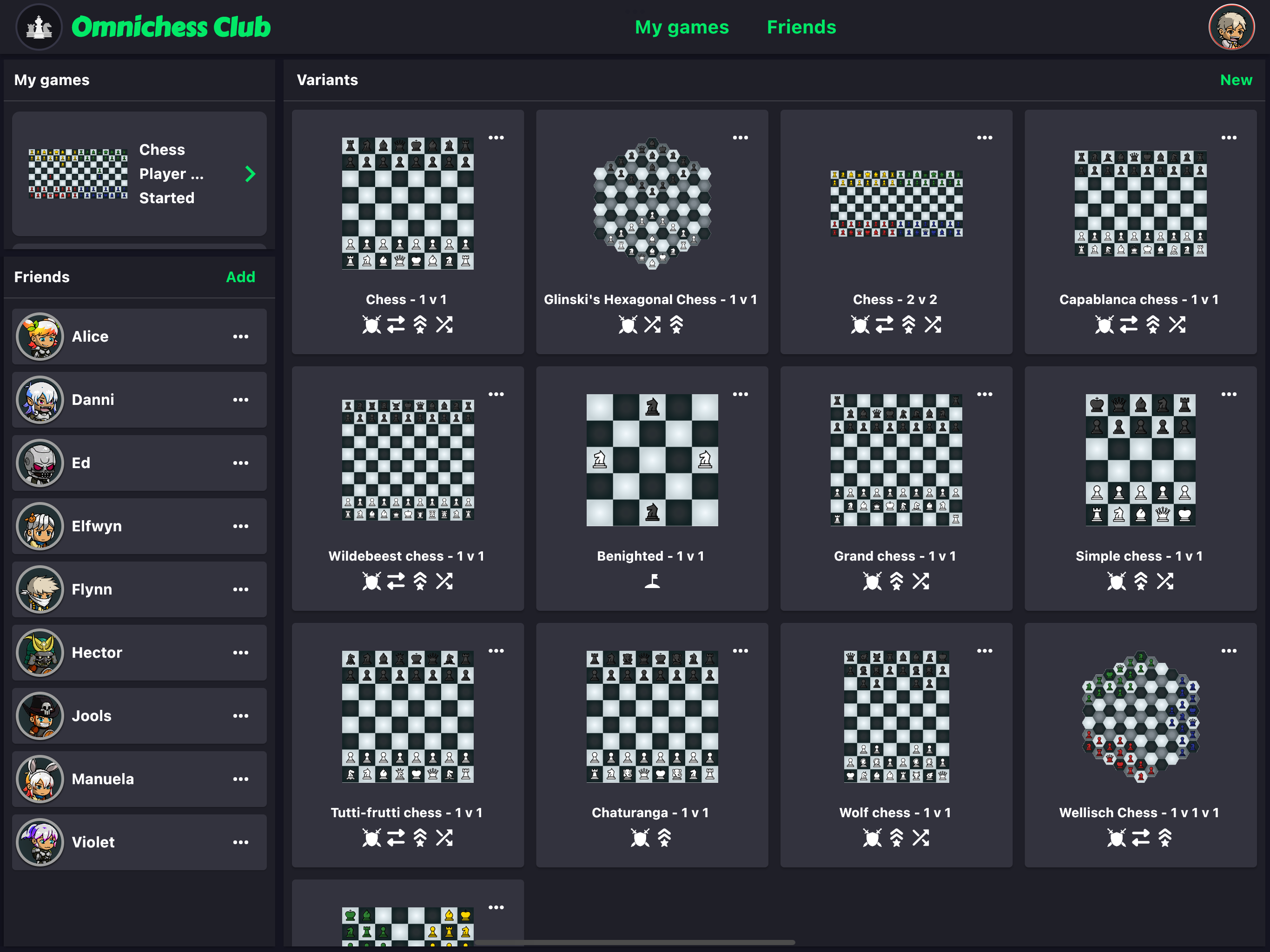The height and width of the screenshot is (952, 1270).
Task: Click shuffle icon under Glinski's Hexagonal Chess
Action: 652,325
